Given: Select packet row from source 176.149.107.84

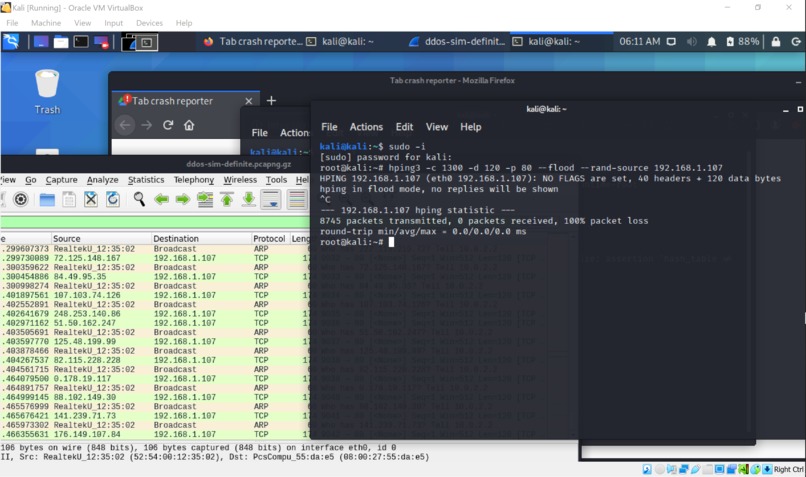Looking at the screenshot, I should pyautogui.click(x=155, y=434).
